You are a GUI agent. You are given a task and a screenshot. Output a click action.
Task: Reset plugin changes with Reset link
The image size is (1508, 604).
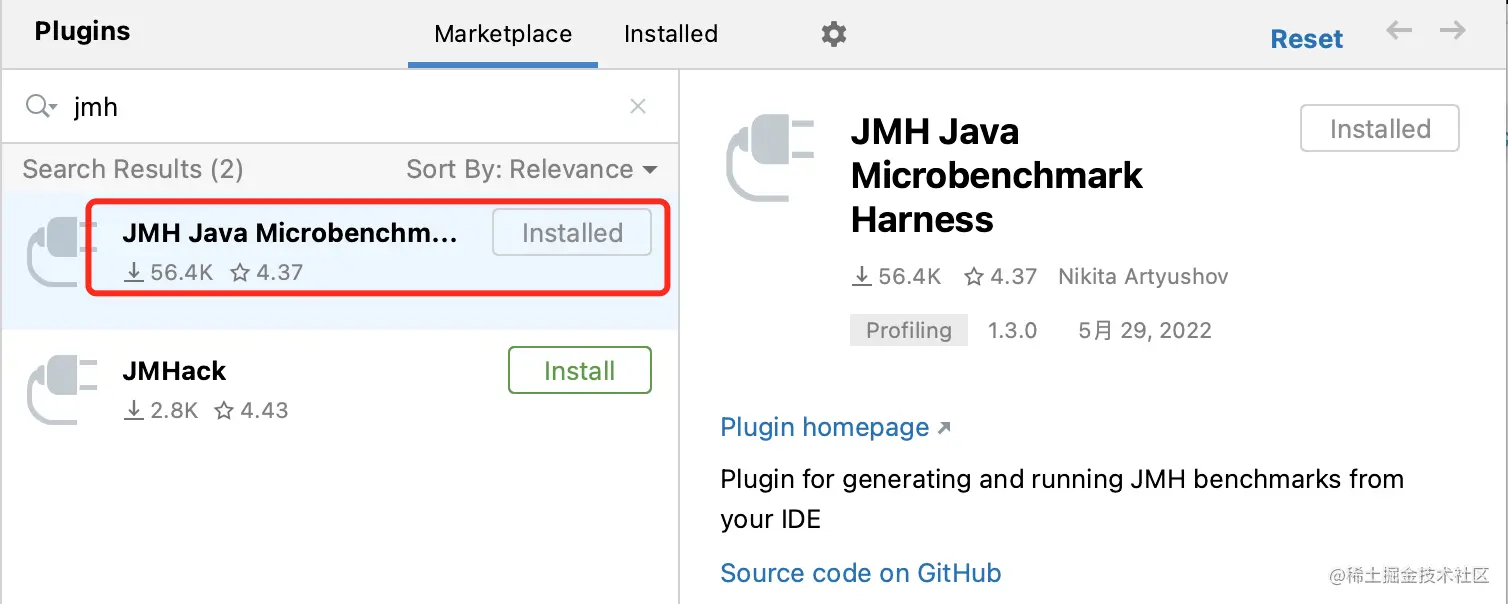pos(1306,39)
